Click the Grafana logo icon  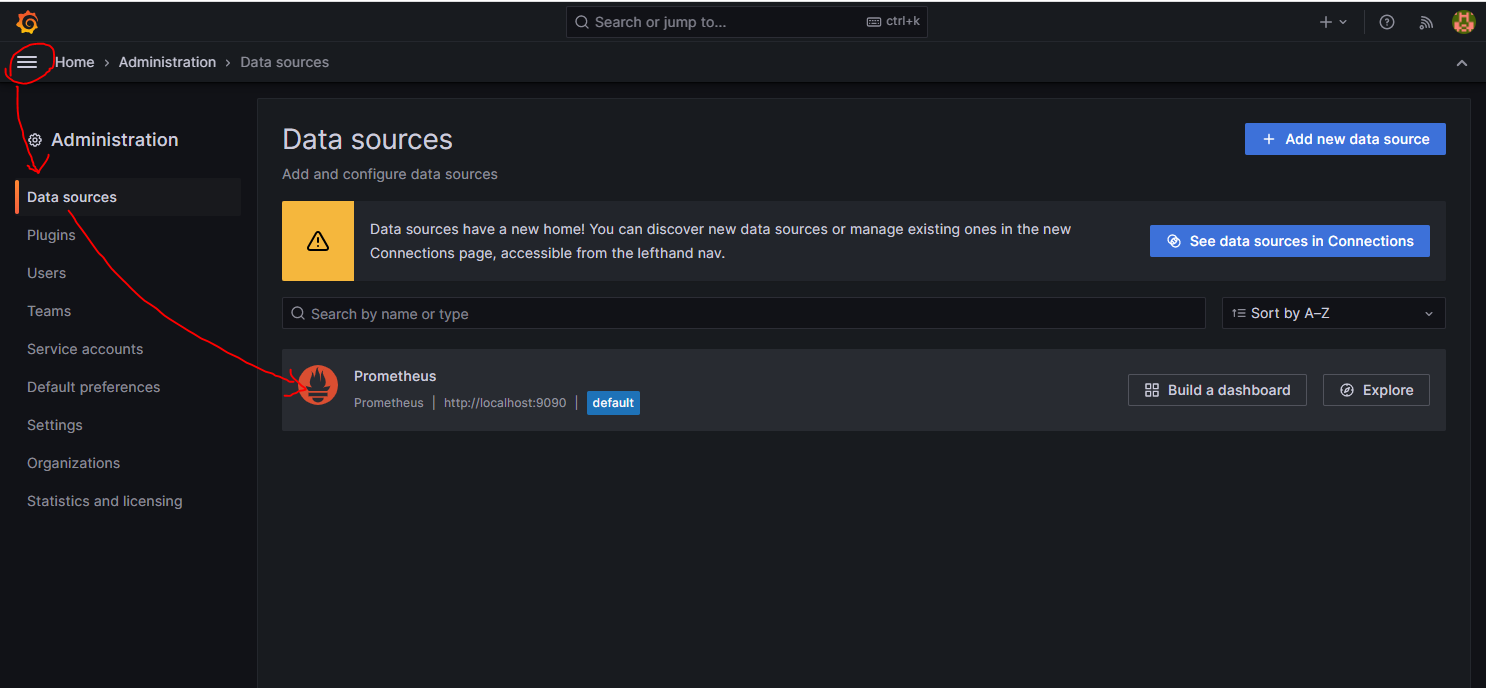27,22
